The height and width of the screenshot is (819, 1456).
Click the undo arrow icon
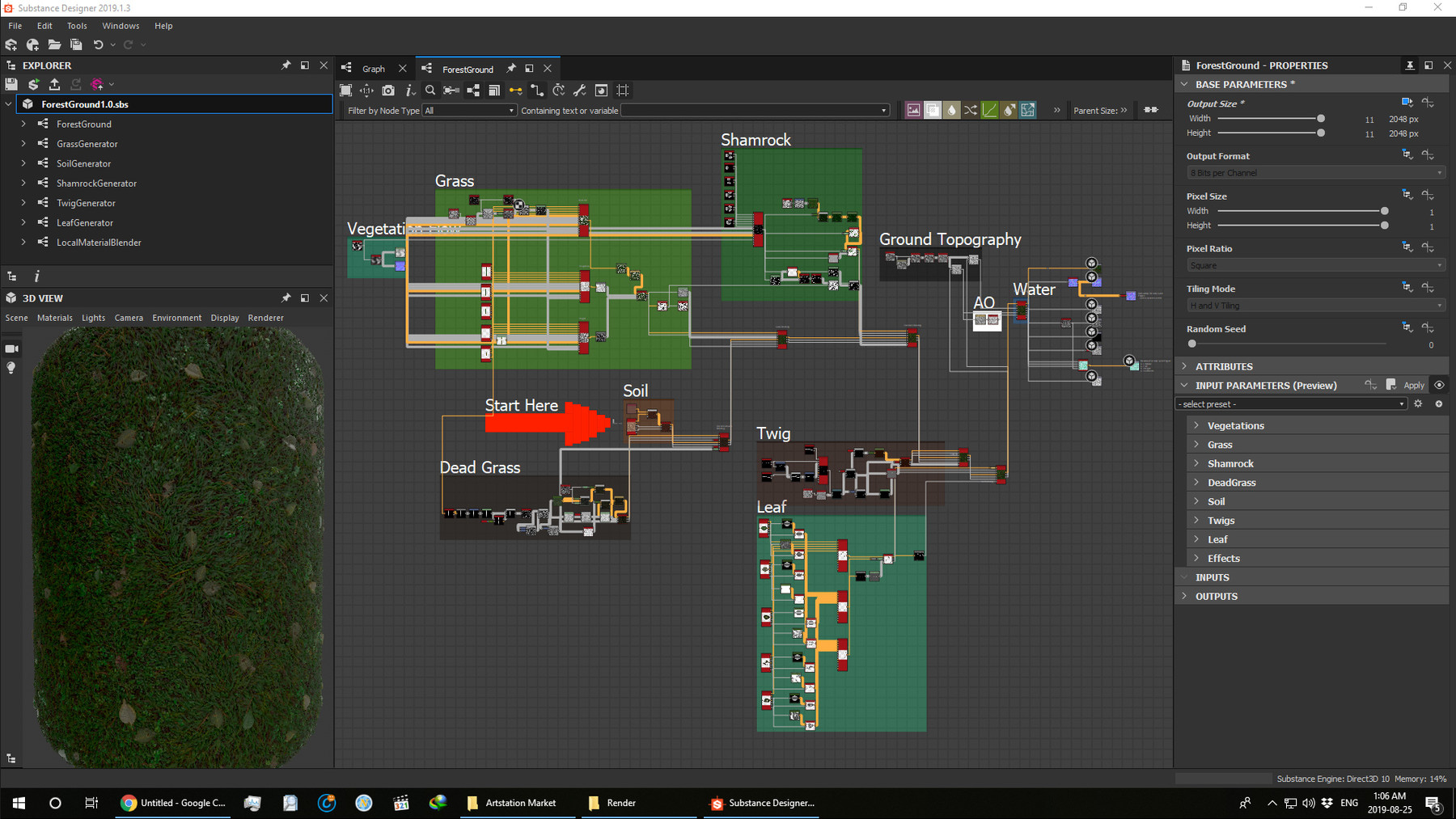(98, 45)
